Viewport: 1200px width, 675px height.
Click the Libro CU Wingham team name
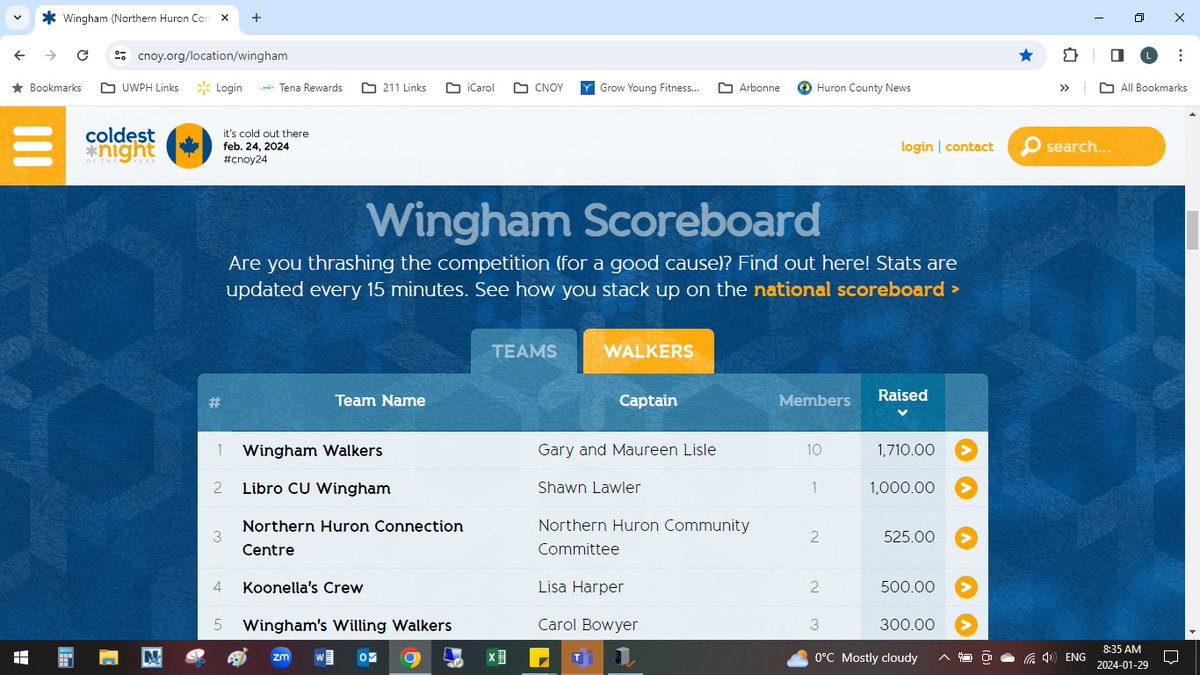coord(316,488)
